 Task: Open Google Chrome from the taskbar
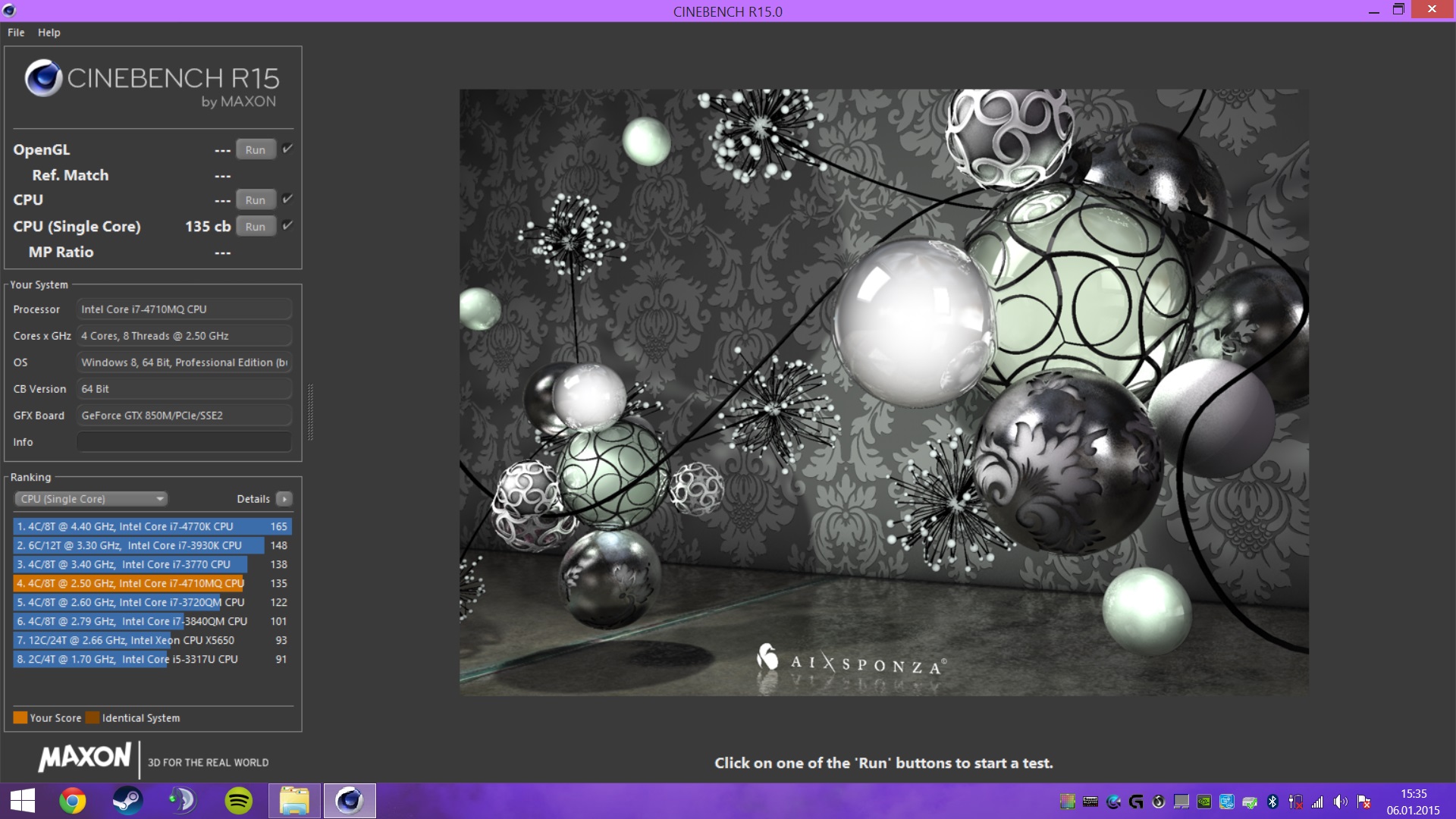click(x=73, y=801)
